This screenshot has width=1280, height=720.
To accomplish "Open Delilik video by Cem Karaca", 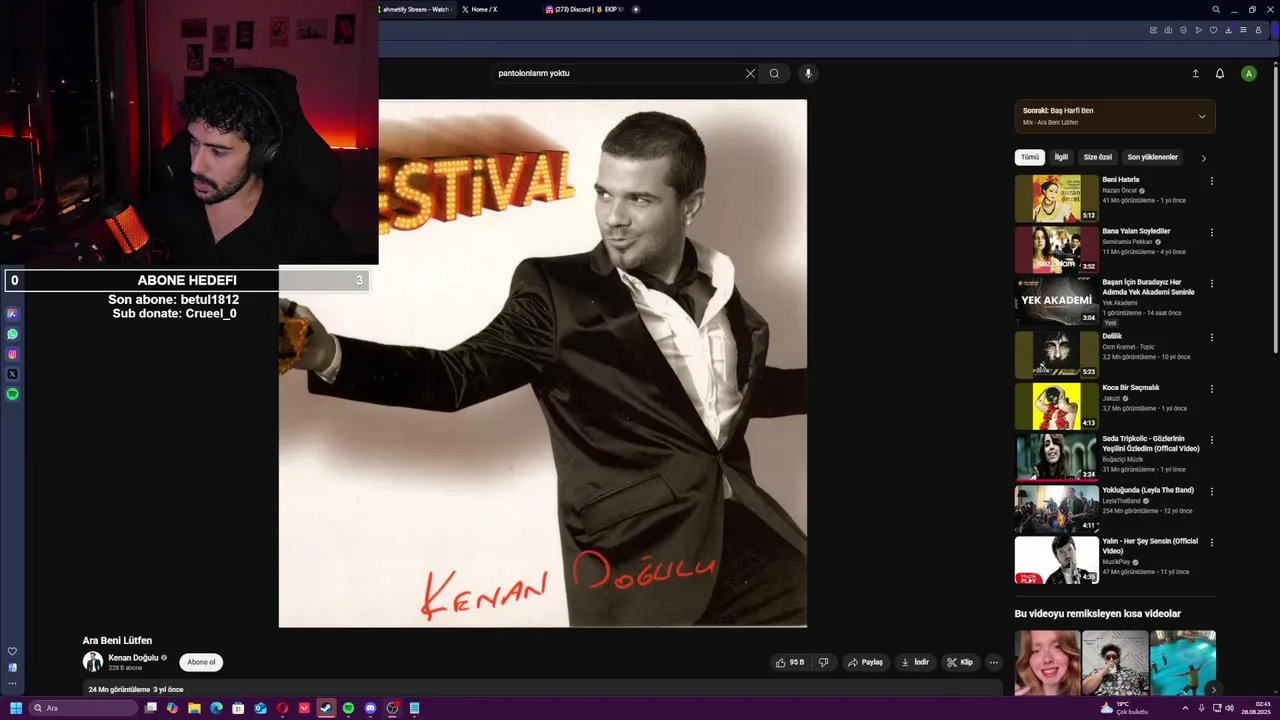I will pos(1056,354).
